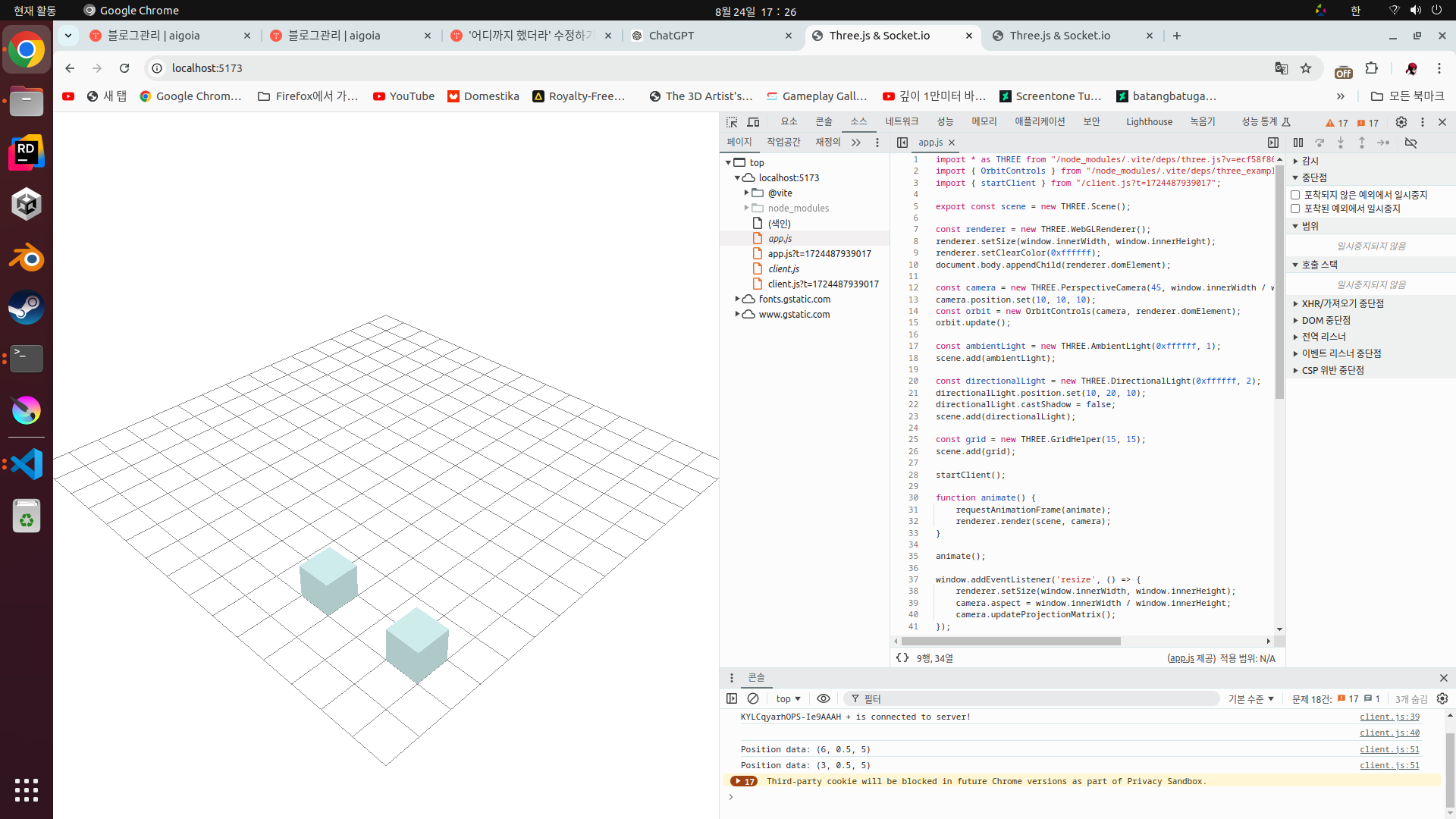Bookmark this page star icon
The height and width of the screenshot is (819, 1456).
tap(1306, 68)
